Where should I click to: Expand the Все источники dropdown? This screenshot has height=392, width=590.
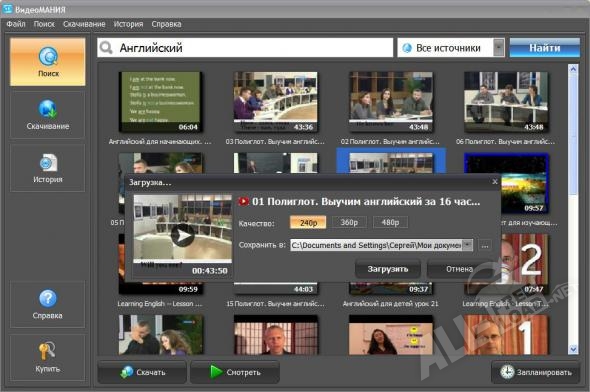click(x=499, y=48)
